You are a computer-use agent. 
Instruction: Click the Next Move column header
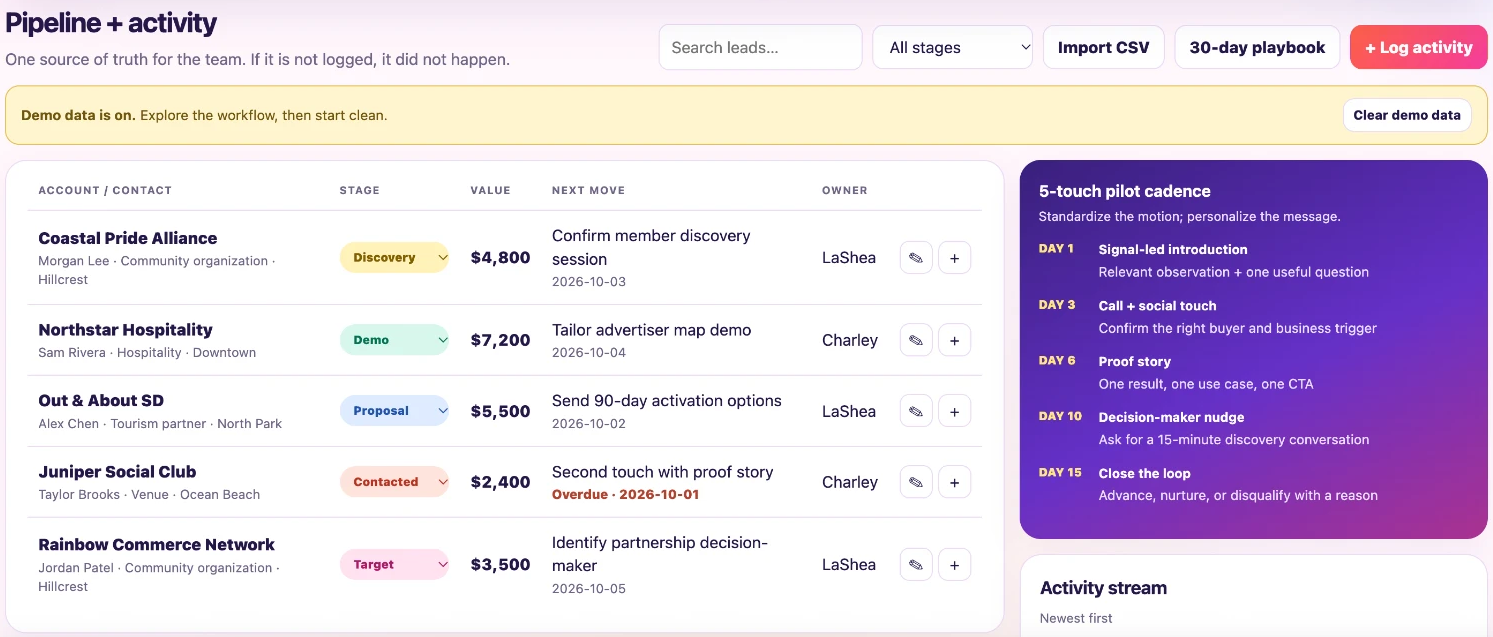(590, 190)
